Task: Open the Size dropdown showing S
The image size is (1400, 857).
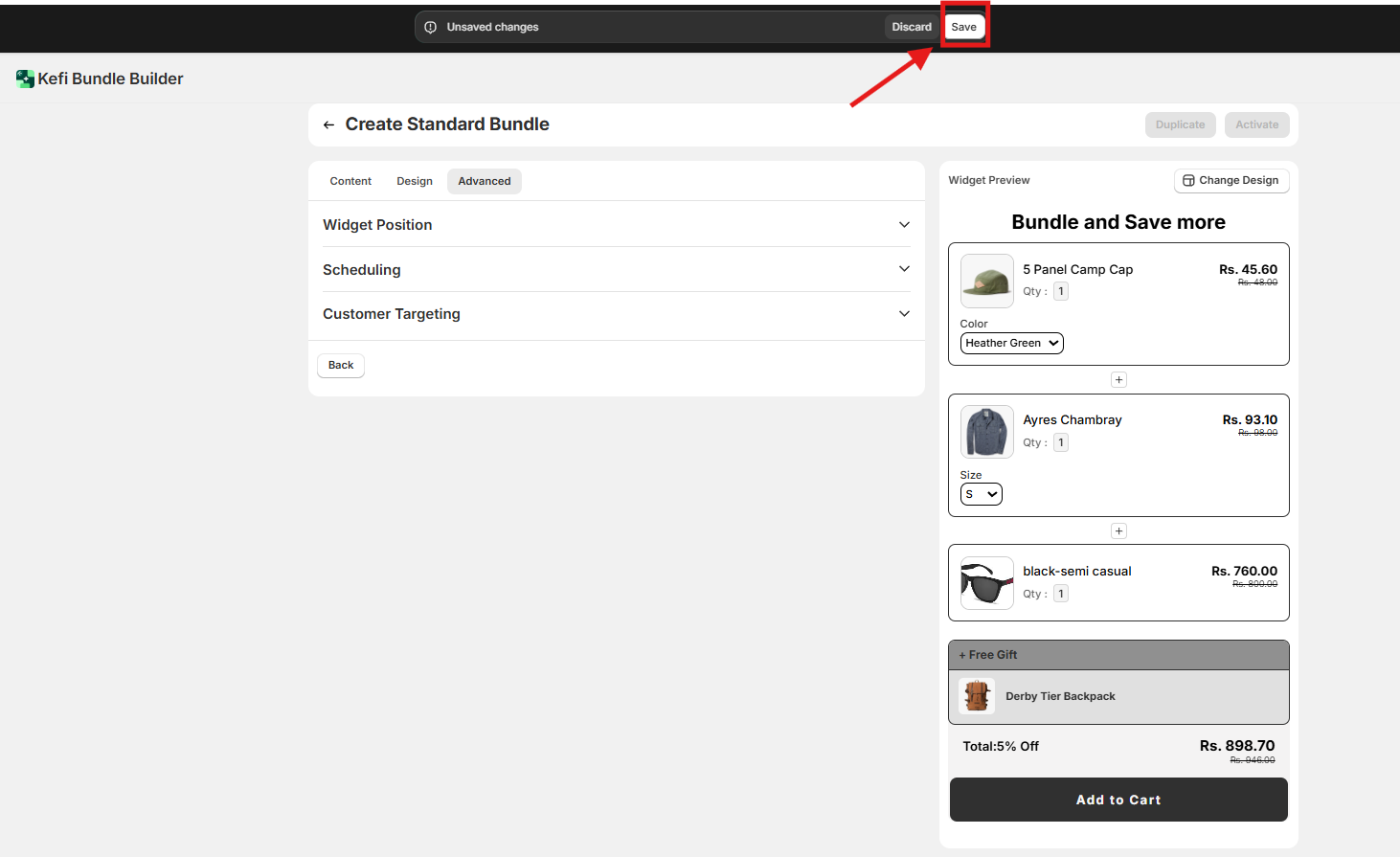Action: click(981, 494)
